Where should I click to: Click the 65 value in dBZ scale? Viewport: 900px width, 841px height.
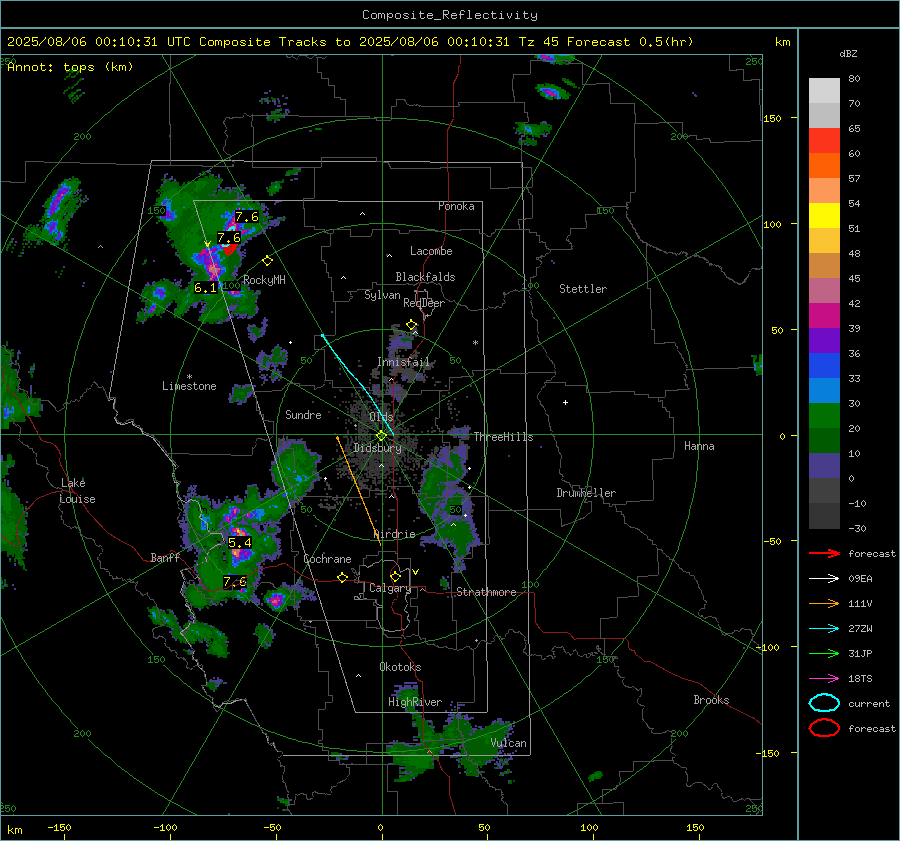click(854, 129)
